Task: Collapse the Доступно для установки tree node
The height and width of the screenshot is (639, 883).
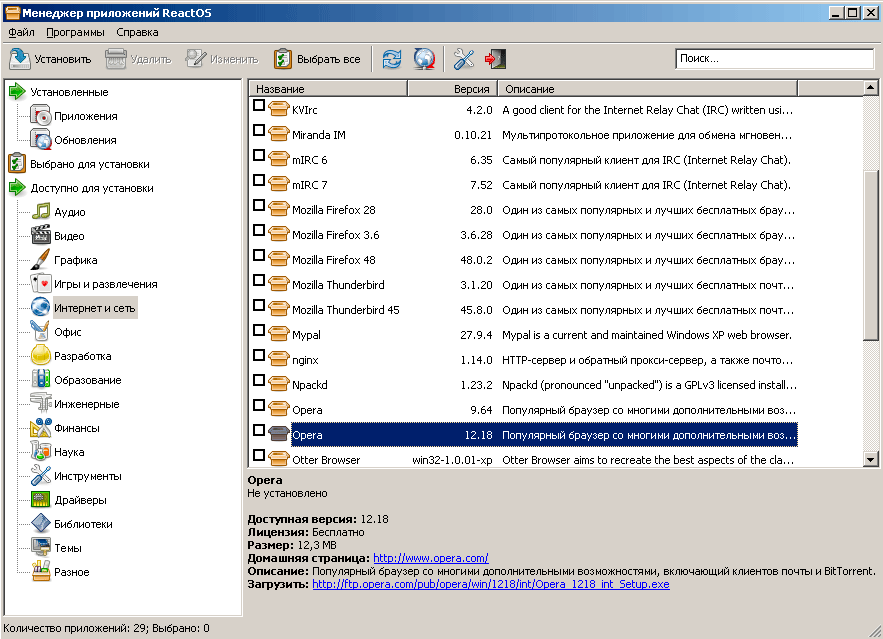Action: (x=17, y=188)
